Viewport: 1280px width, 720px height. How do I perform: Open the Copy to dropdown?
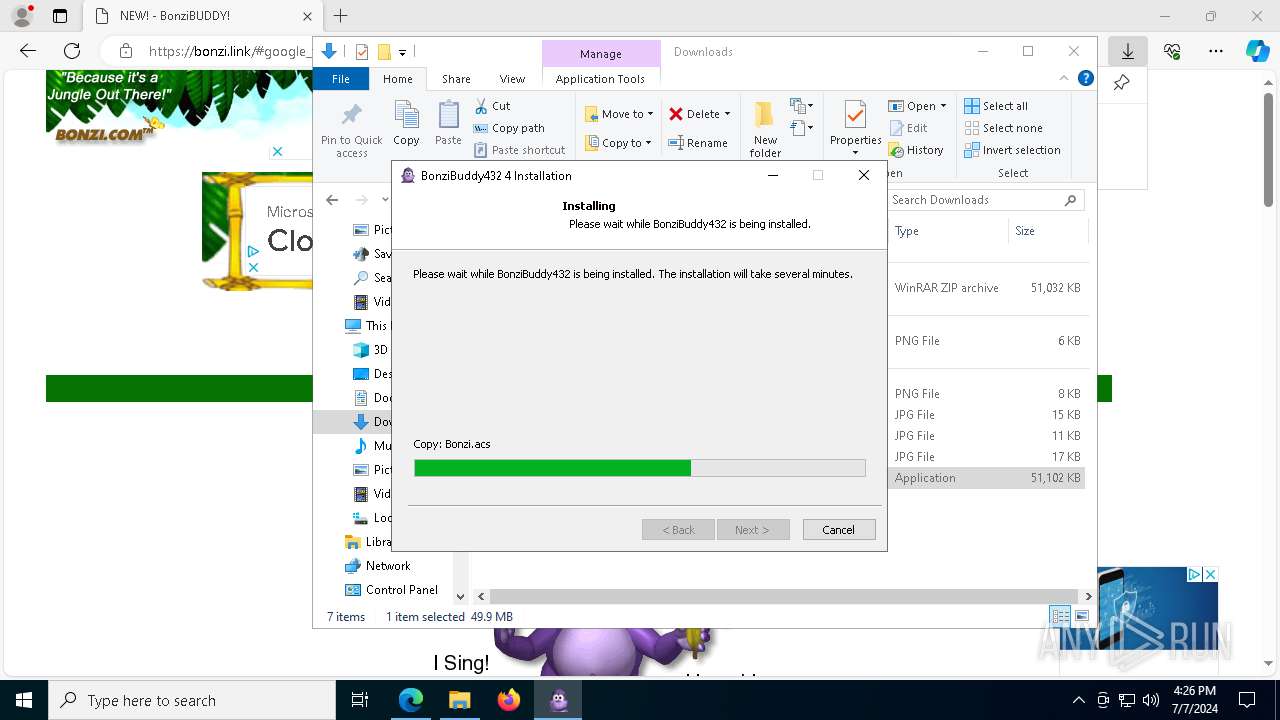coord(619,143)
